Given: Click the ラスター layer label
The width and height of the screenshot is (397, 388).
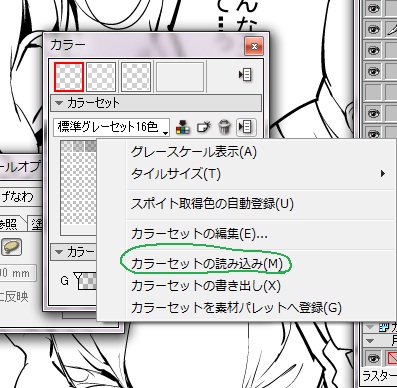Looking at the screenshot, I should click(379, 376).
